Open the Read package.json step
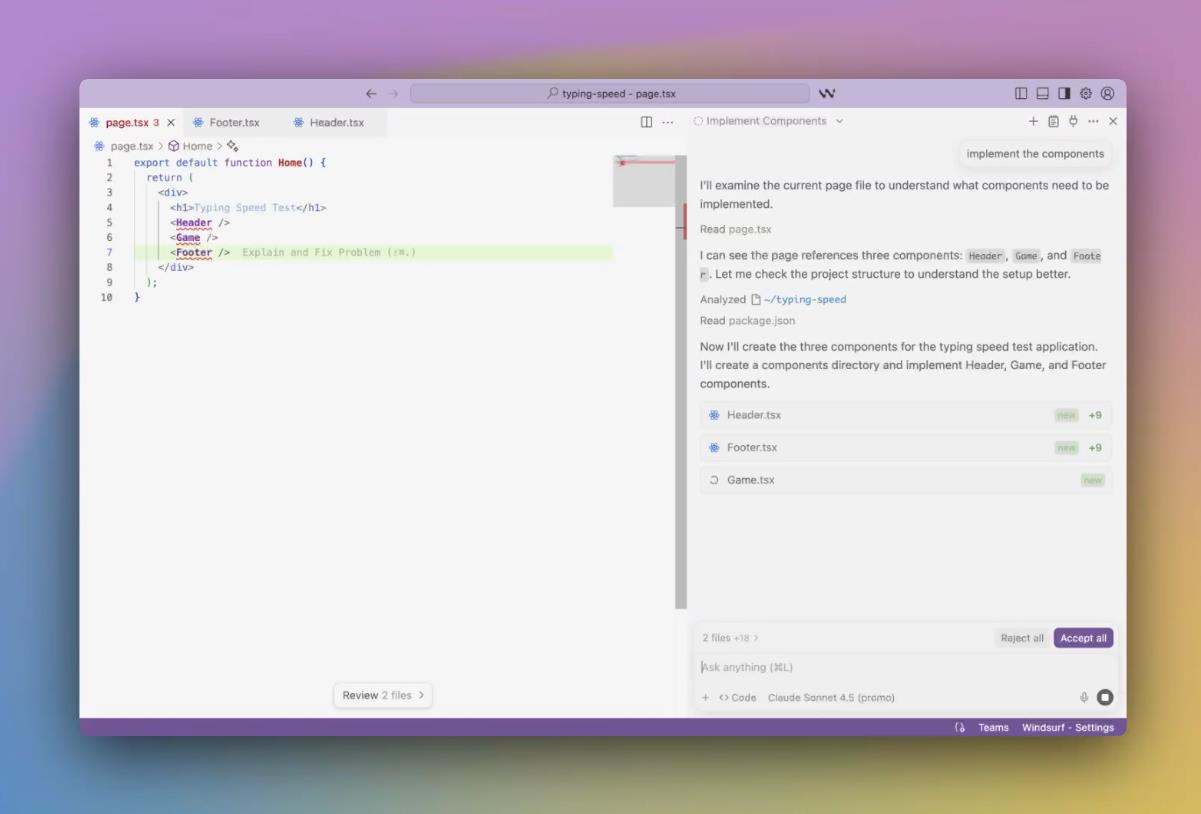1201x814 pixels. coord(747,321)
